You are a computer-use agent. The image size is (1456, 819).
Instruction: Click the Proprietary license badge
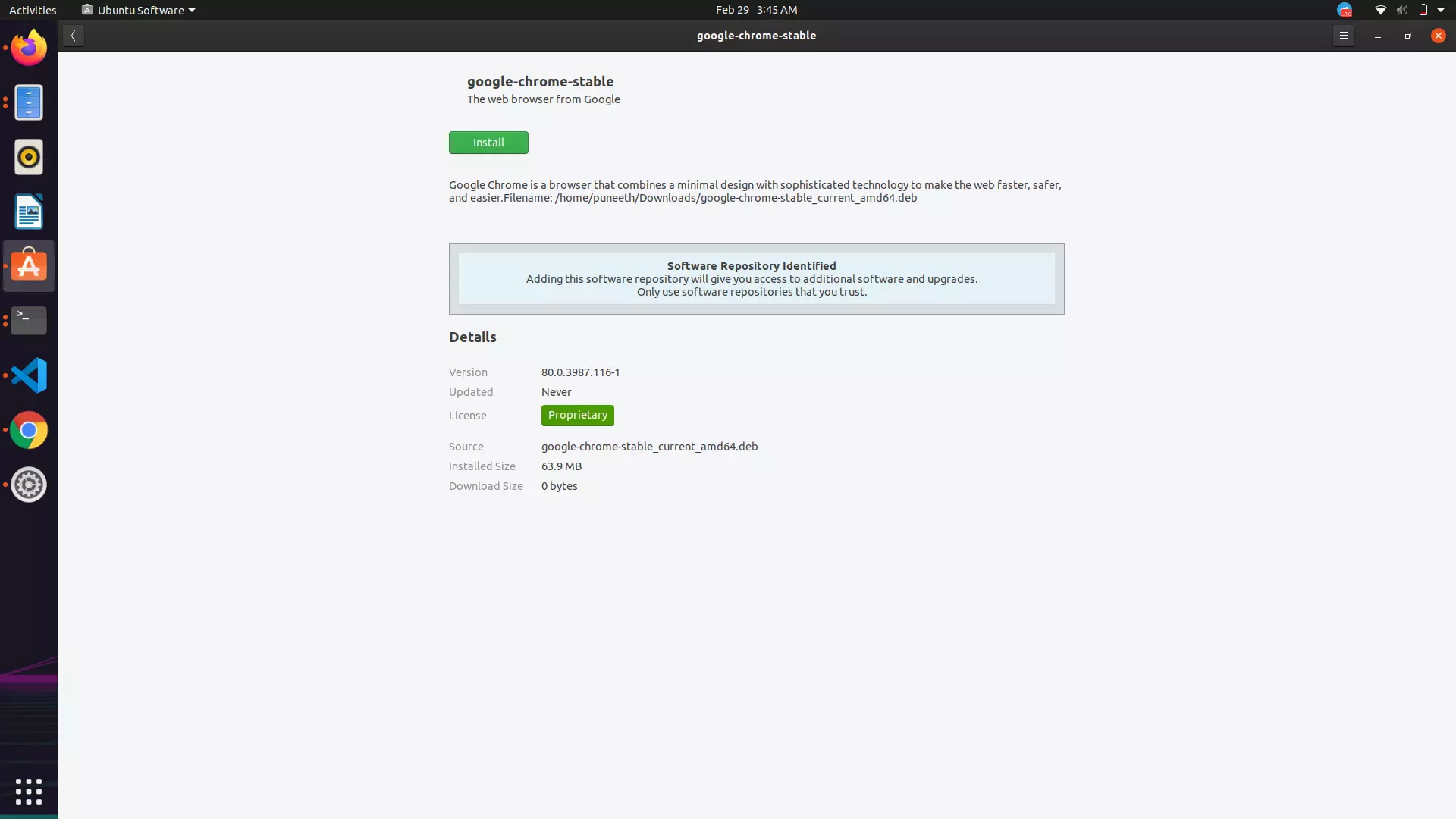pyautogui.click(x=578, y=415)
